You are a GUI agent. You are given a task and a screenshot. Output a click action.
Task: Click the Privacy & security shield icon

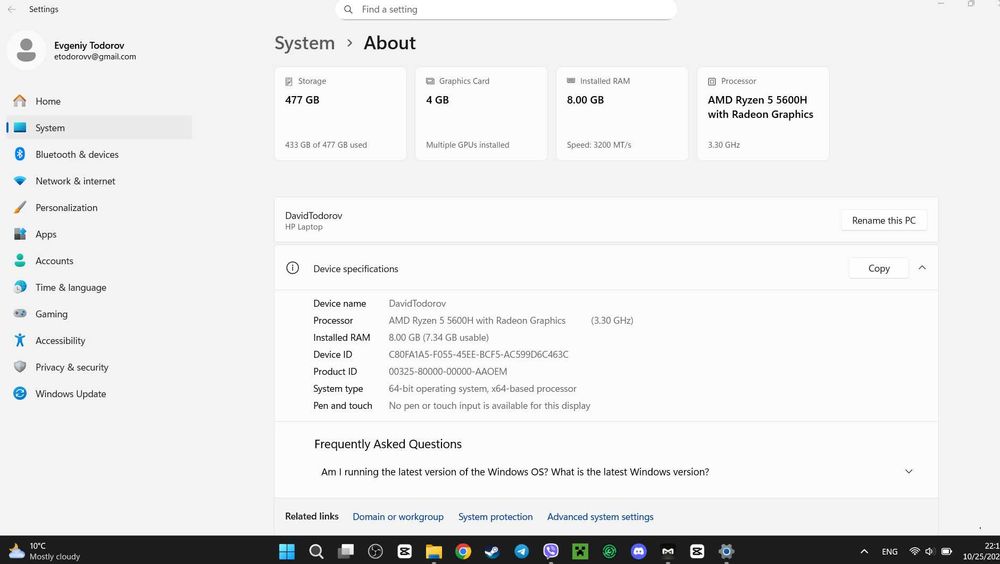coord(20,367)
